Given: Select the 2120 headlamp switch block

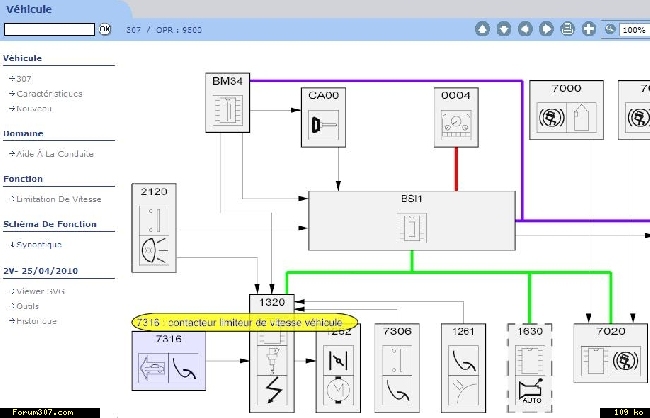Looking at the screenshot, I should pos(154,228).
